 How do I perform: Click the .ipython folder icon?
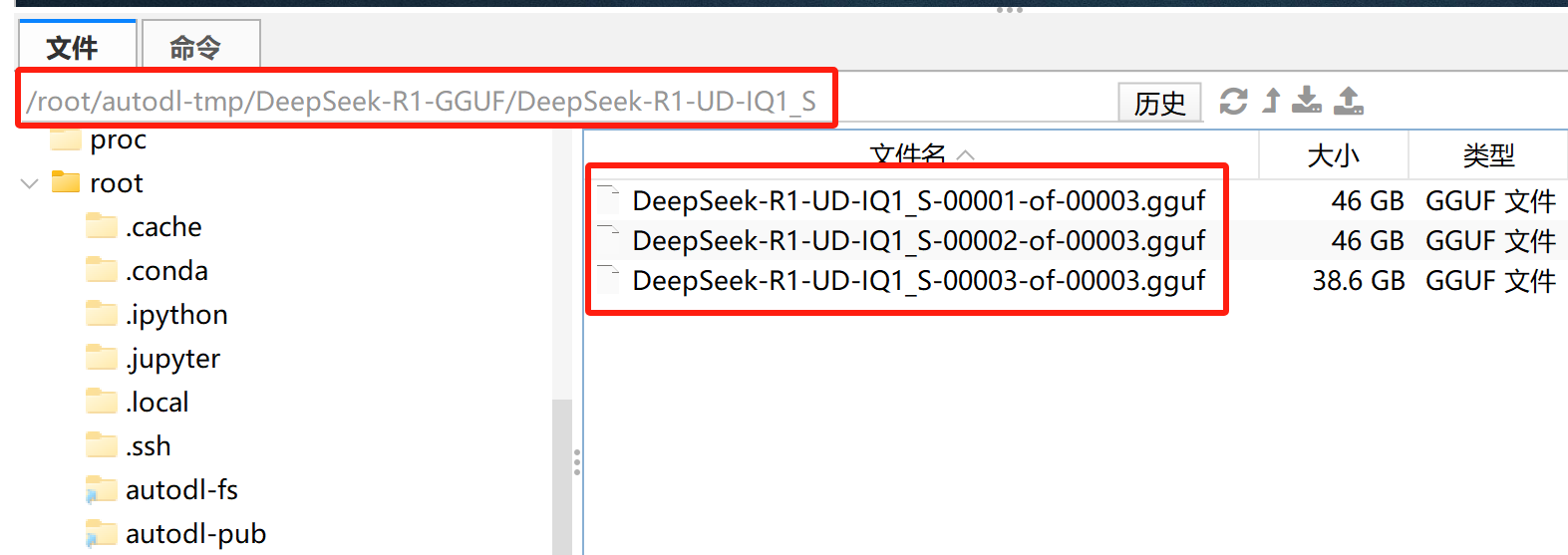[x=101, y=314]
